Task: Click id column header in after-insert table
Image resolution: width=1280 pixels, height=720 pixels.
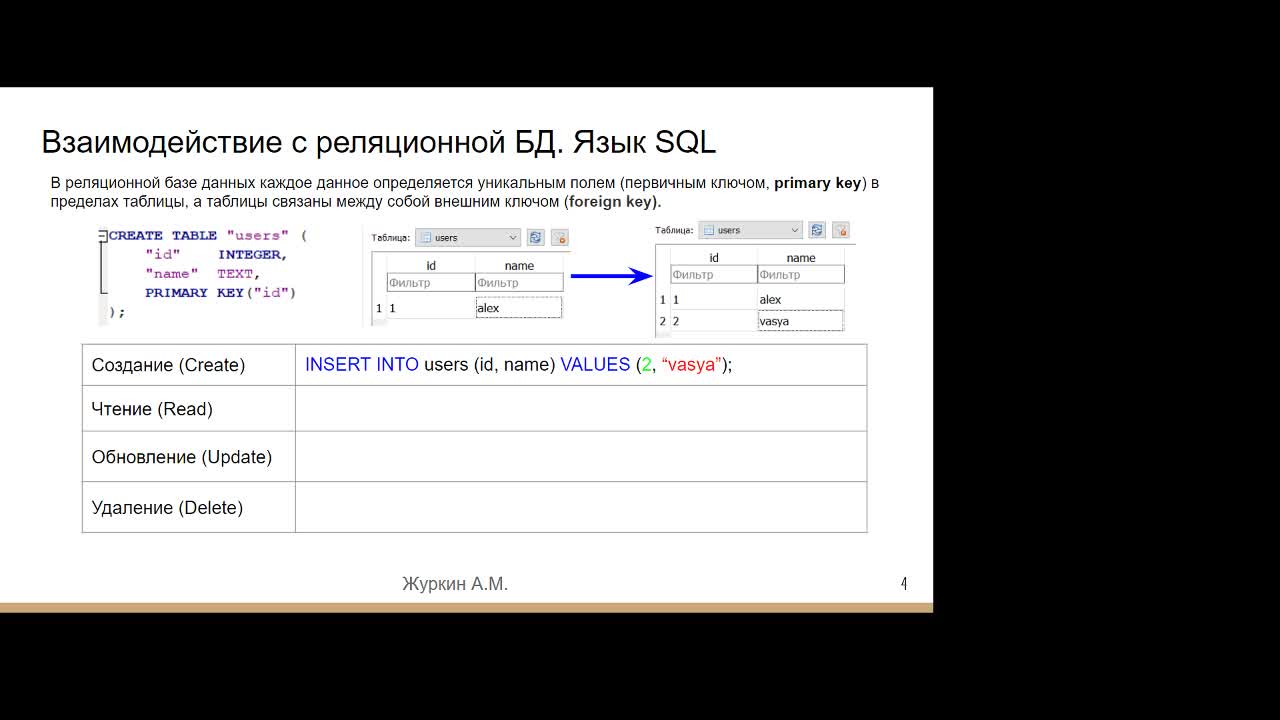Action: 714,258
